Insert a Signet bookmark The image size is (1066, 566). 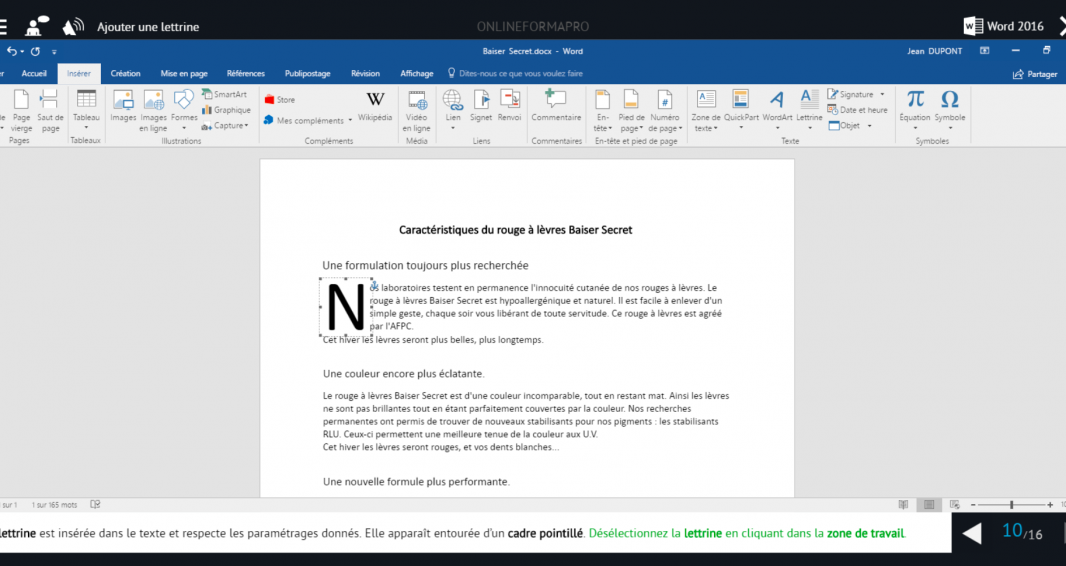pyautogui.click(x=481, y=106)
